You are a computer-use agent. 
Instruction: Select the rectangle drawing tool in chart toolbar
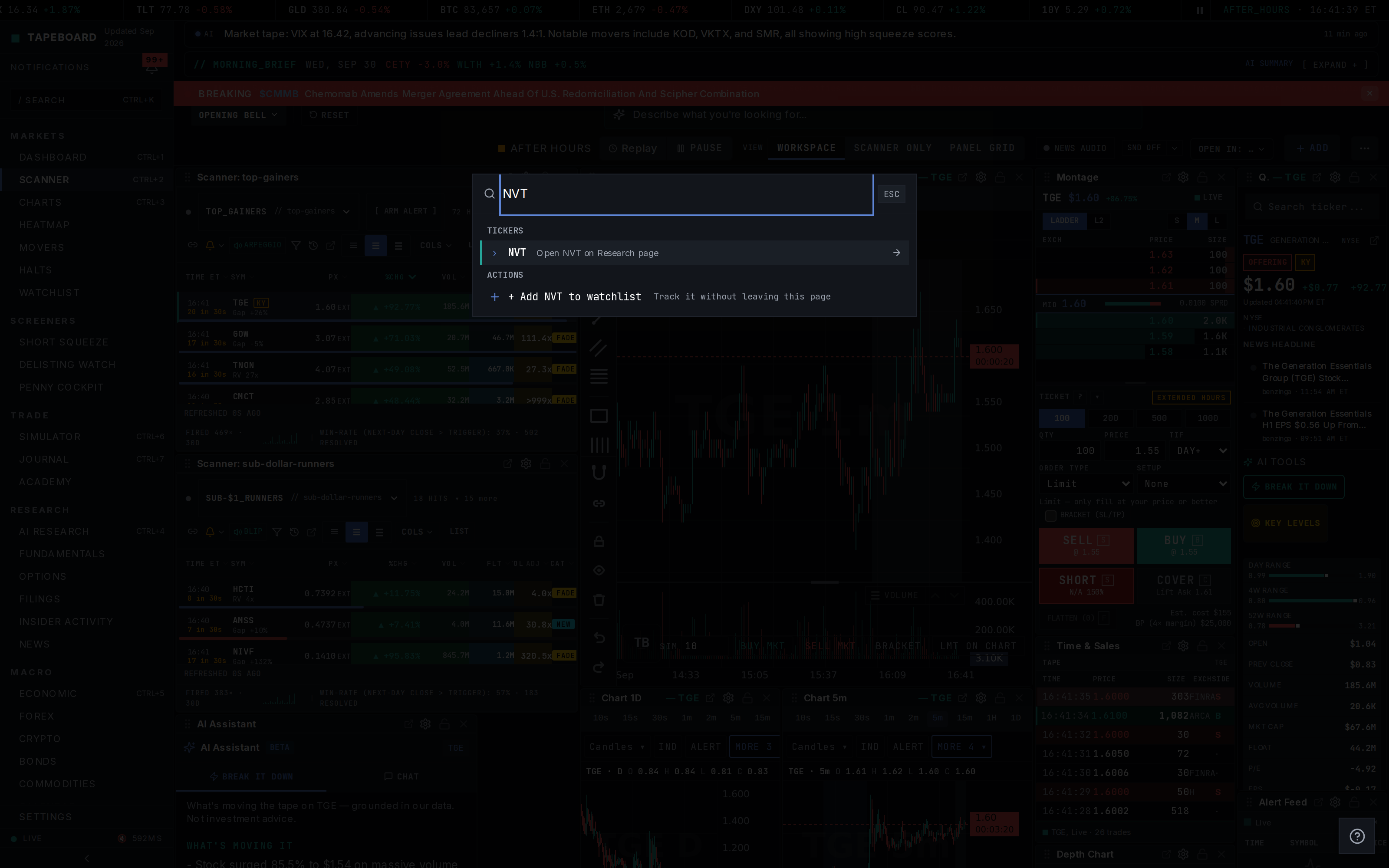599,416
